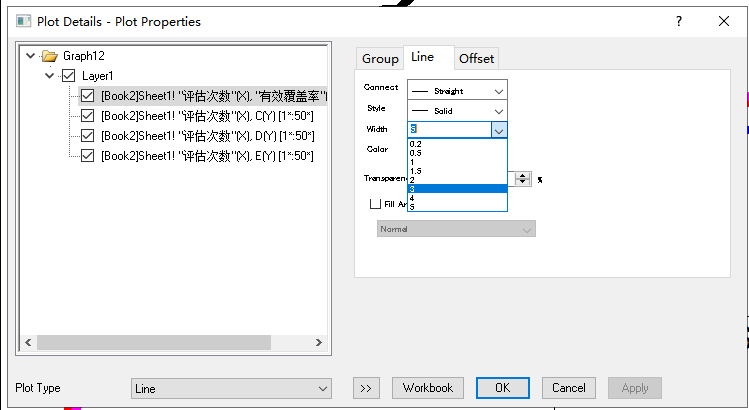Click the tree panel scroll right arrow
Viewport: 749px width, 410px height.
point(318,342)
